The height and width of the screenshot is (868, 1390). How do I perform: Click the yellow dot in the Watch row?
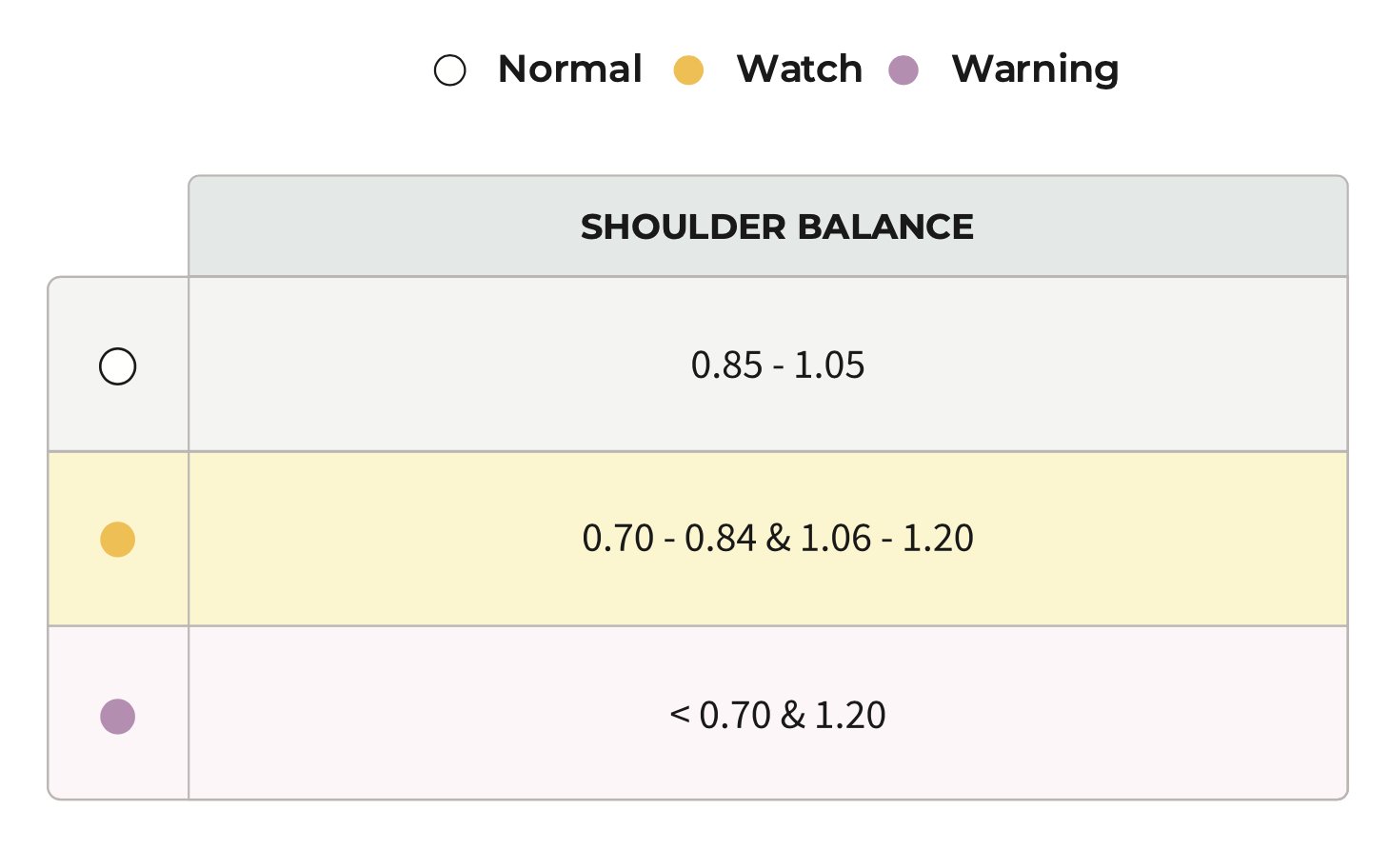[118, 540]
